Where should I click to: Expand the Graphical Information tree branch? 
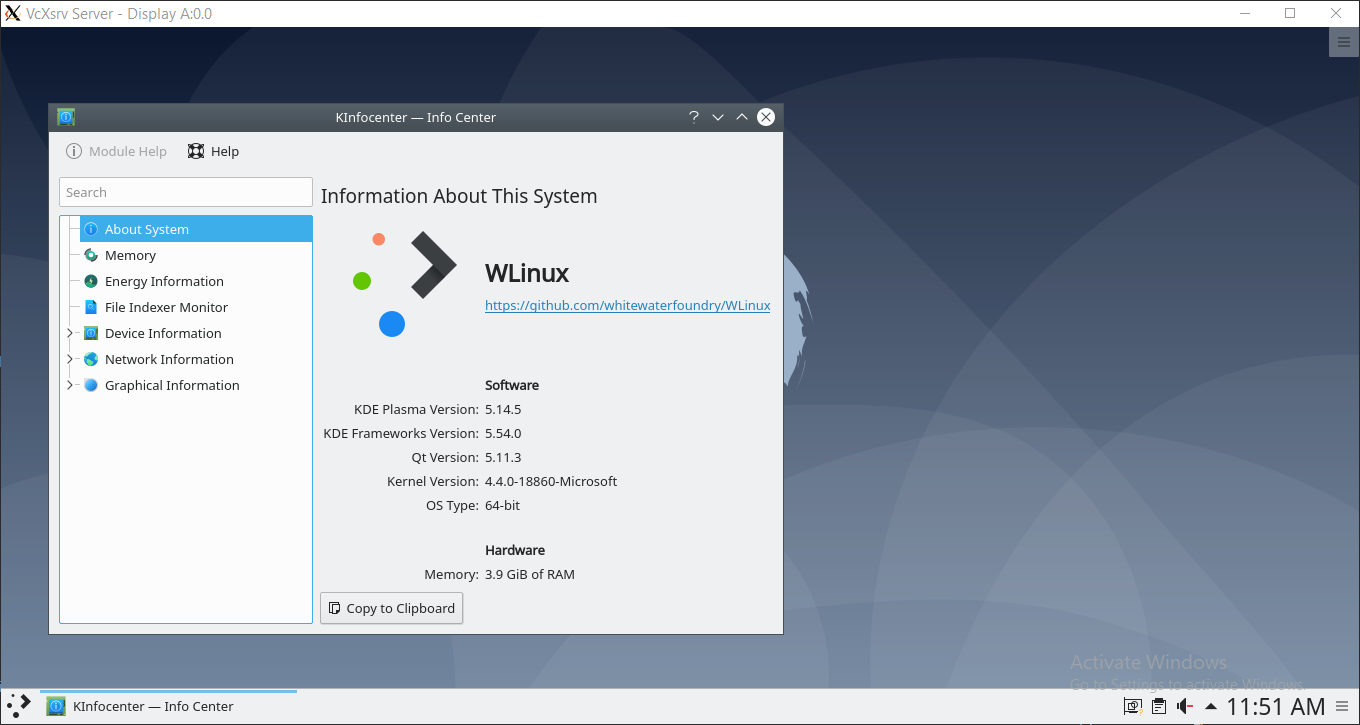[x=69, y=385]
